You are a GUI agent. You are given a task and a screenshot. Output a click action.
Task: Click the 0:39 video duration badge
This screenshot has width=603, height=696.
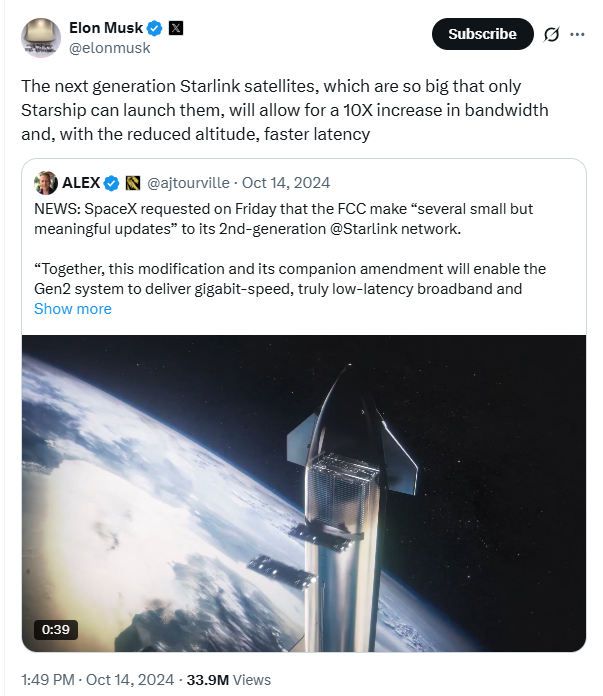point(55,629)
